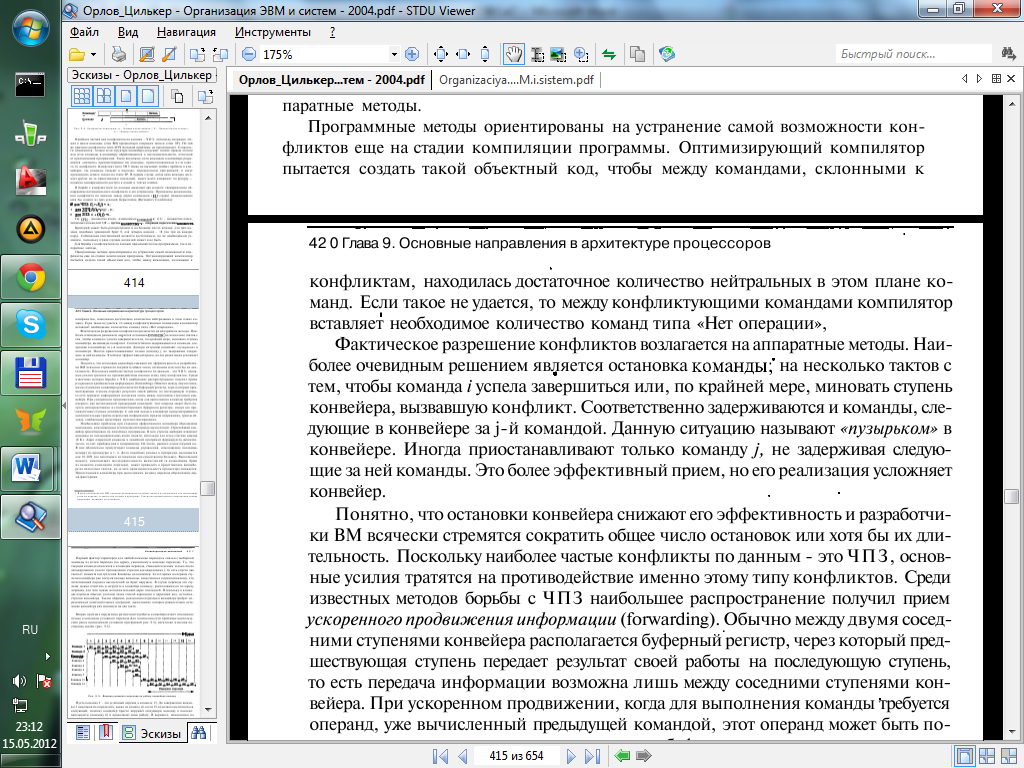Fit page to height
Viewport: 1024px width, 768px height.
coord(485,54)
